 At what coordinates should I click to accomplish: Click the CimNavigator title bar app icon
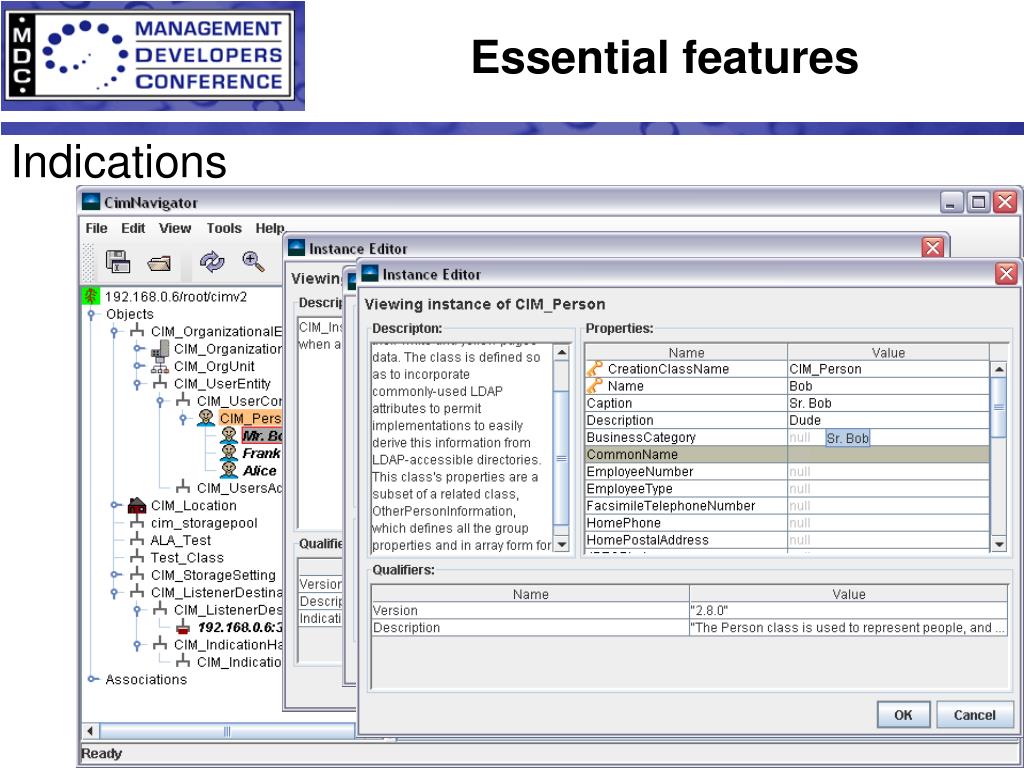pos(91,202)
